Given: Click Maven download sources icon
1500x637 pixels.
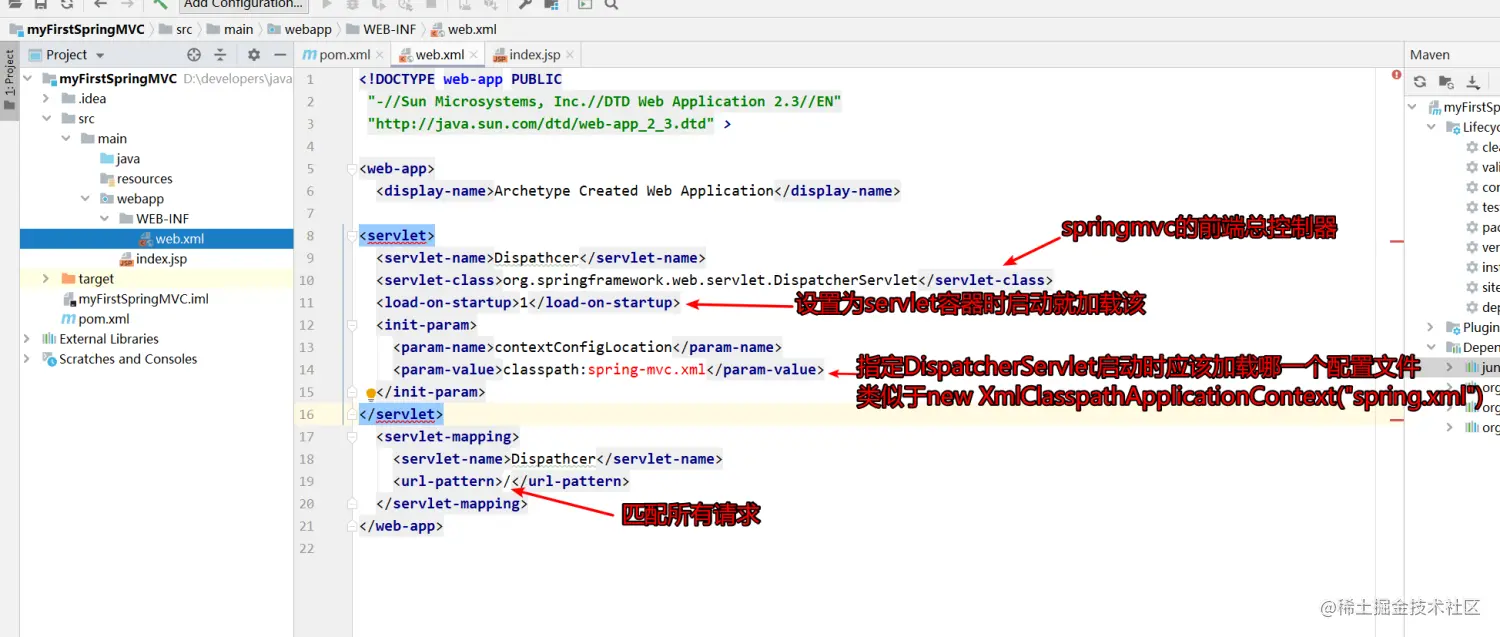Looking at the screenshot, I should (1473, 82).
